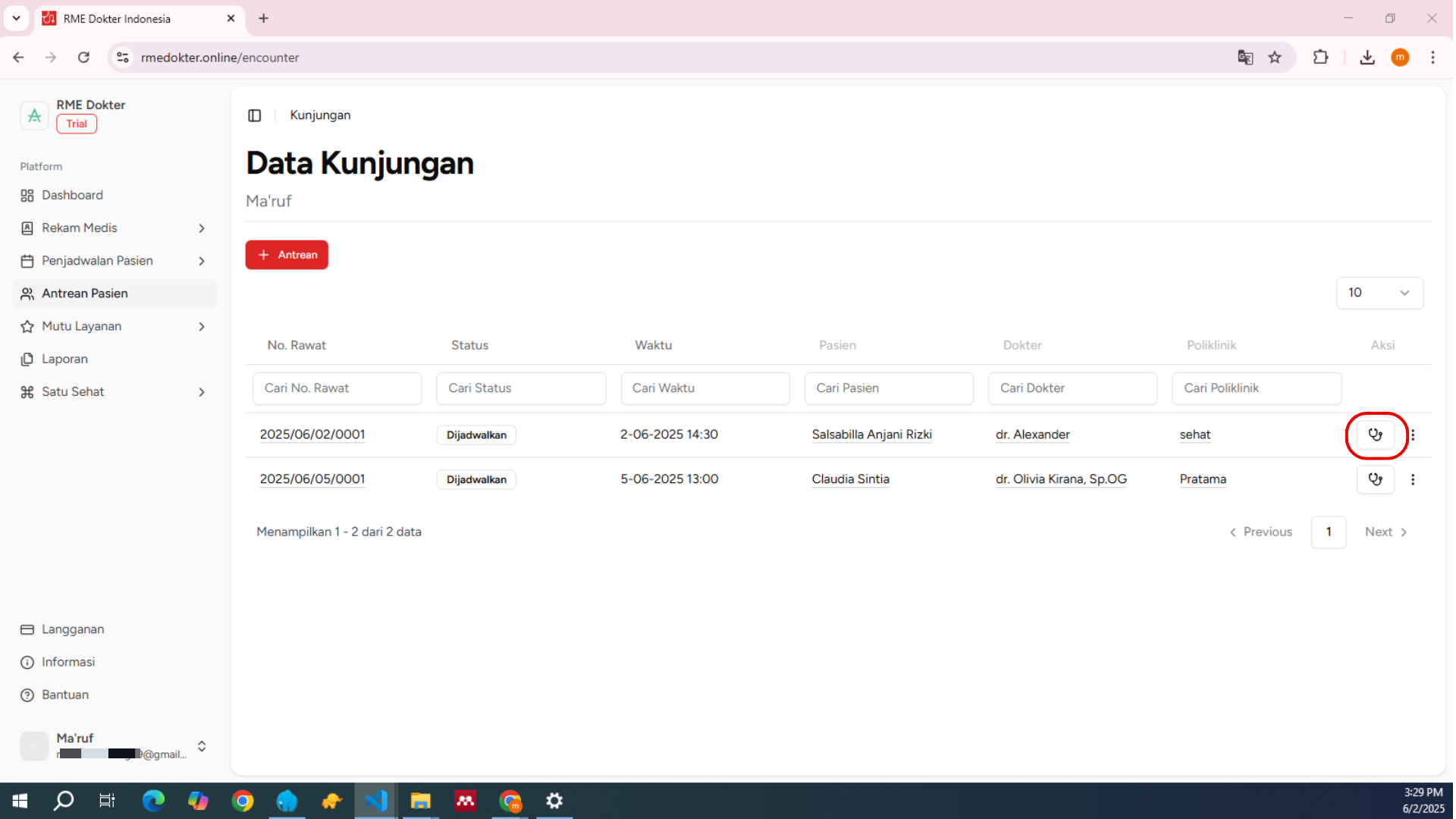
Task: Expand the Rekam Medis menu
Action: point(114,227)
